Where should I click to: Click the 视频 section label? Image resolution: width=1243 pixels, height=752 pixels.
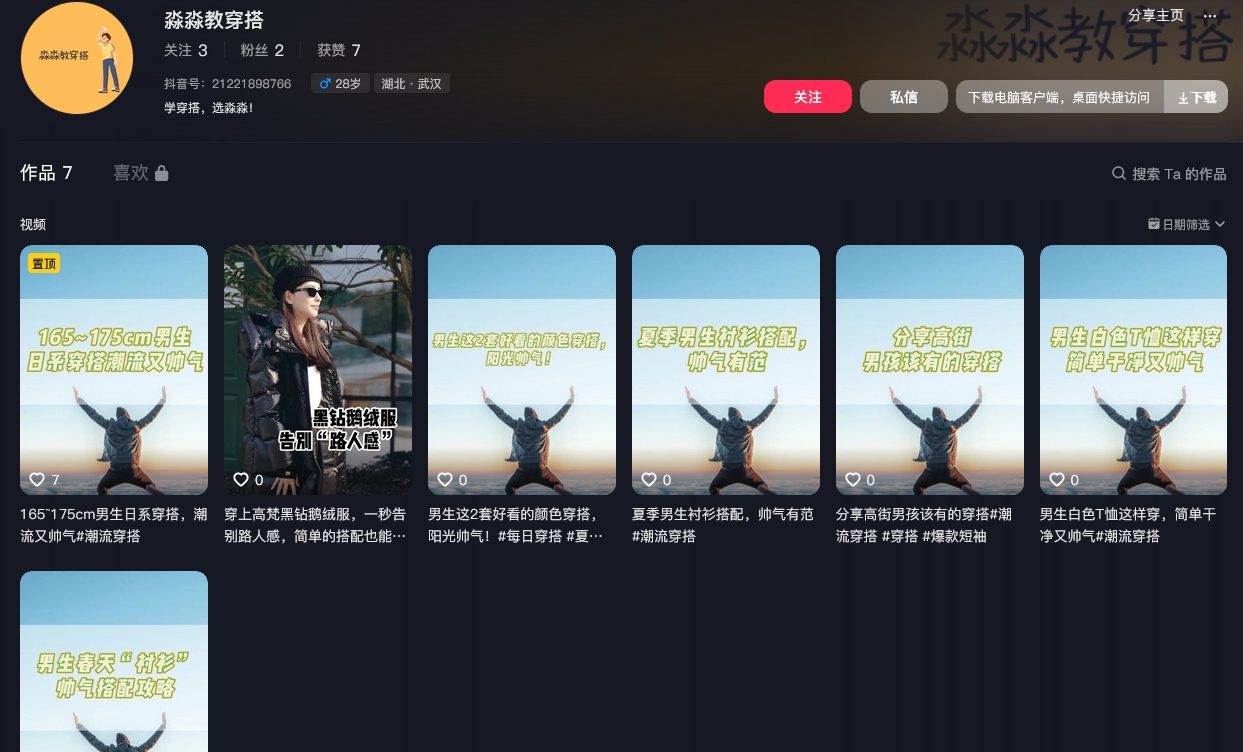(x=33, y=224)
